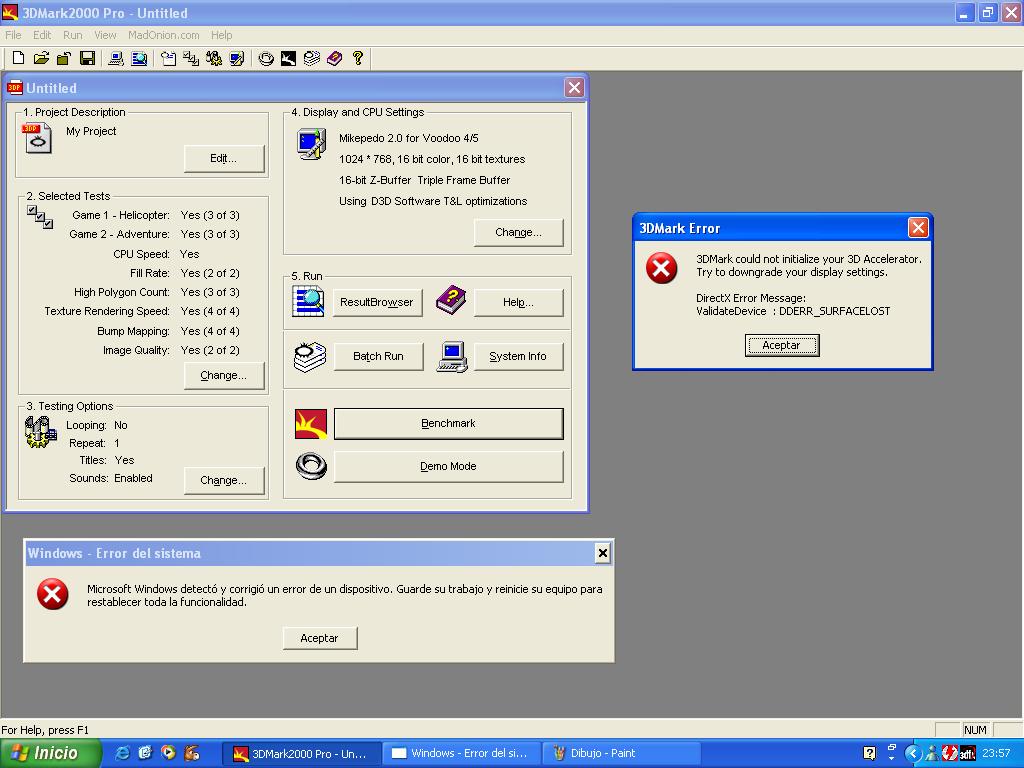
Task: Click the Edit... button for Project Description
Action: pos(224,158)
